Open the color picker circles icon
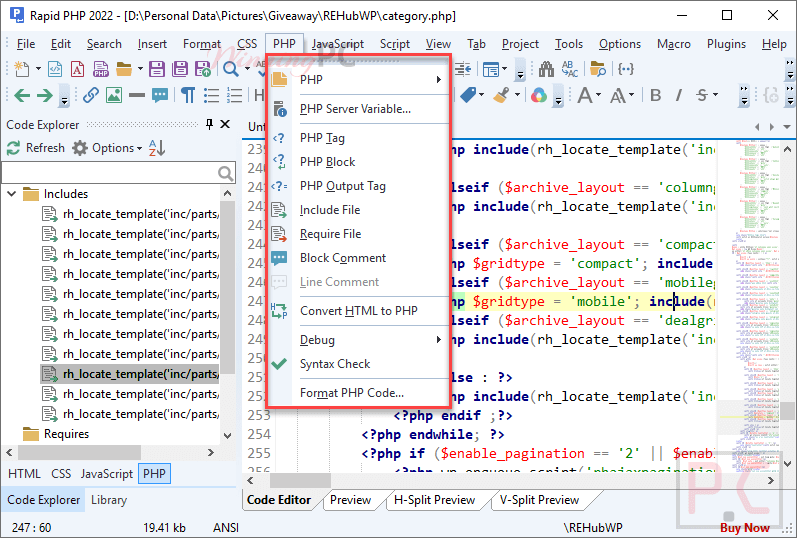The image size is (797, 538). click(539, 95)
